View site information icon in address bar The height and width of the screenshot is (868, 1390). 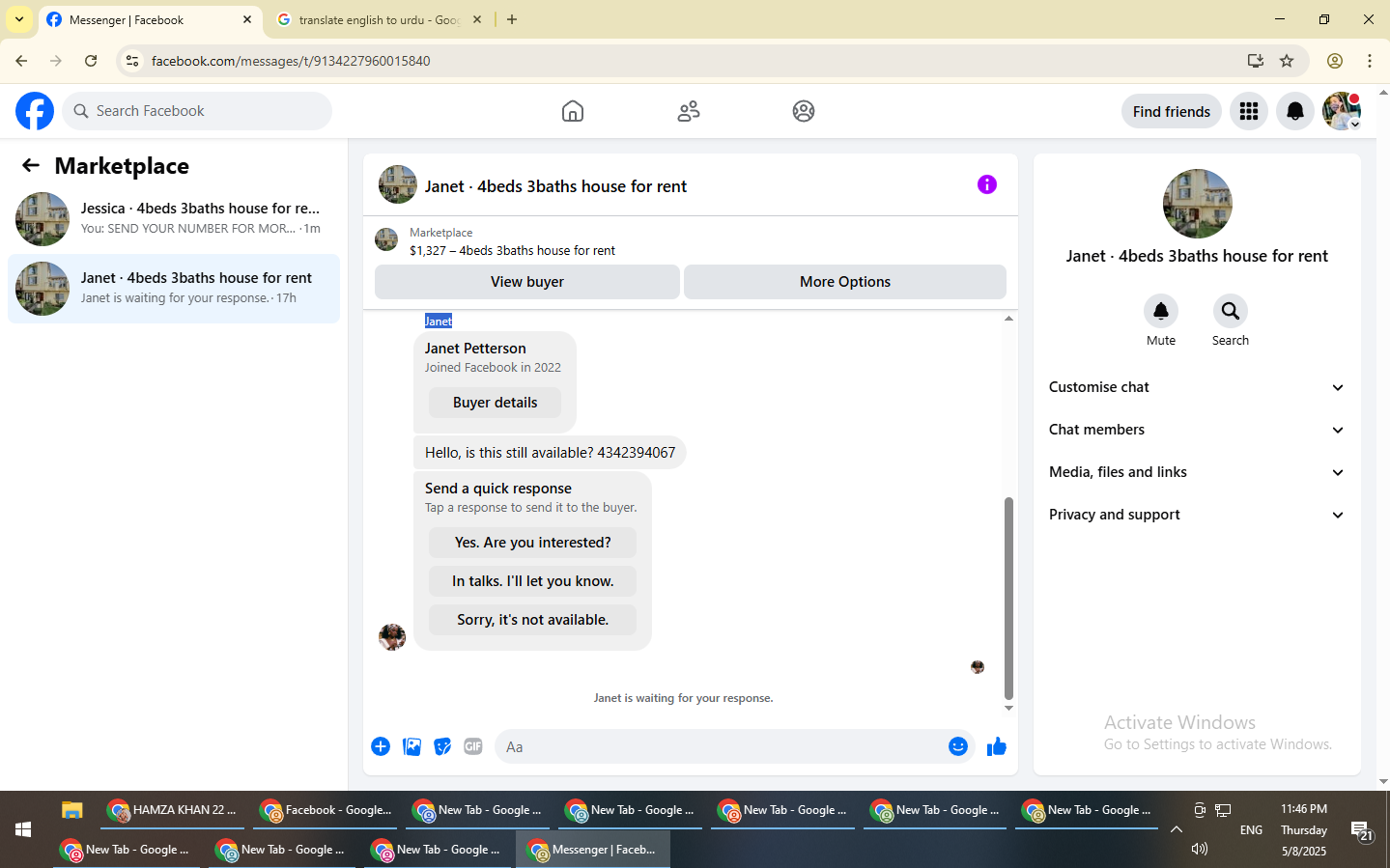click(x=132, y=61)
